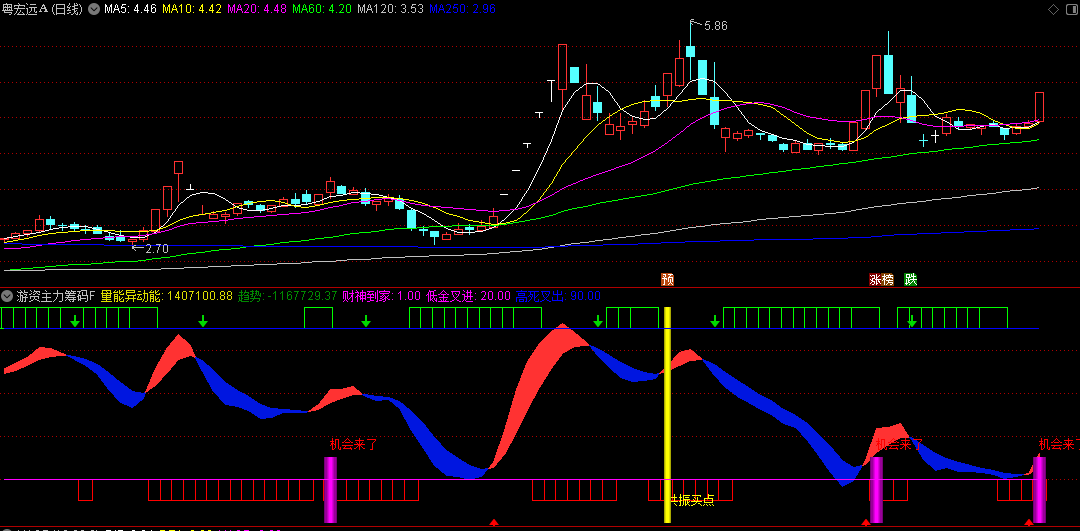The image size is (1080, 531).
Task: Click the 跌 decline marker icon
Action: click(910, 280)
